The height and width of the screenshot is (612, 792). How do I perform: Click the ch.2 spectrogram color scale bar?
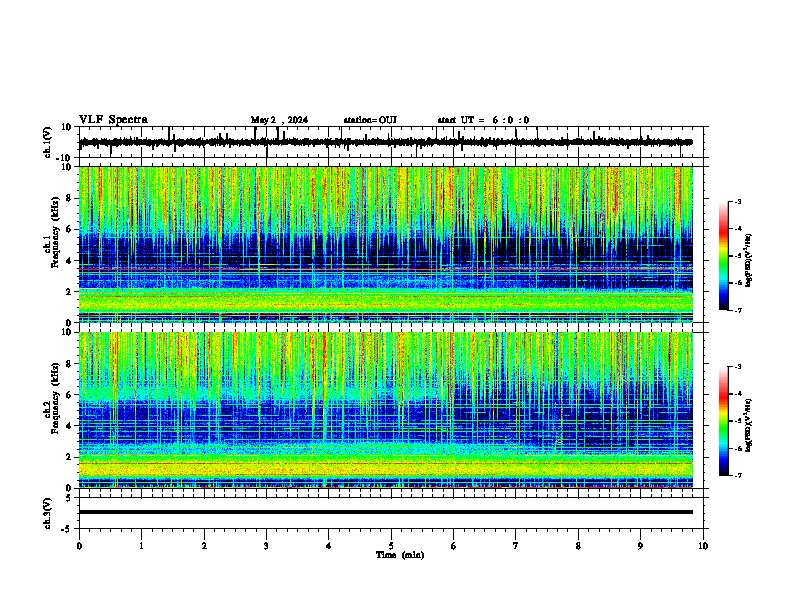(x=724, y=421)
